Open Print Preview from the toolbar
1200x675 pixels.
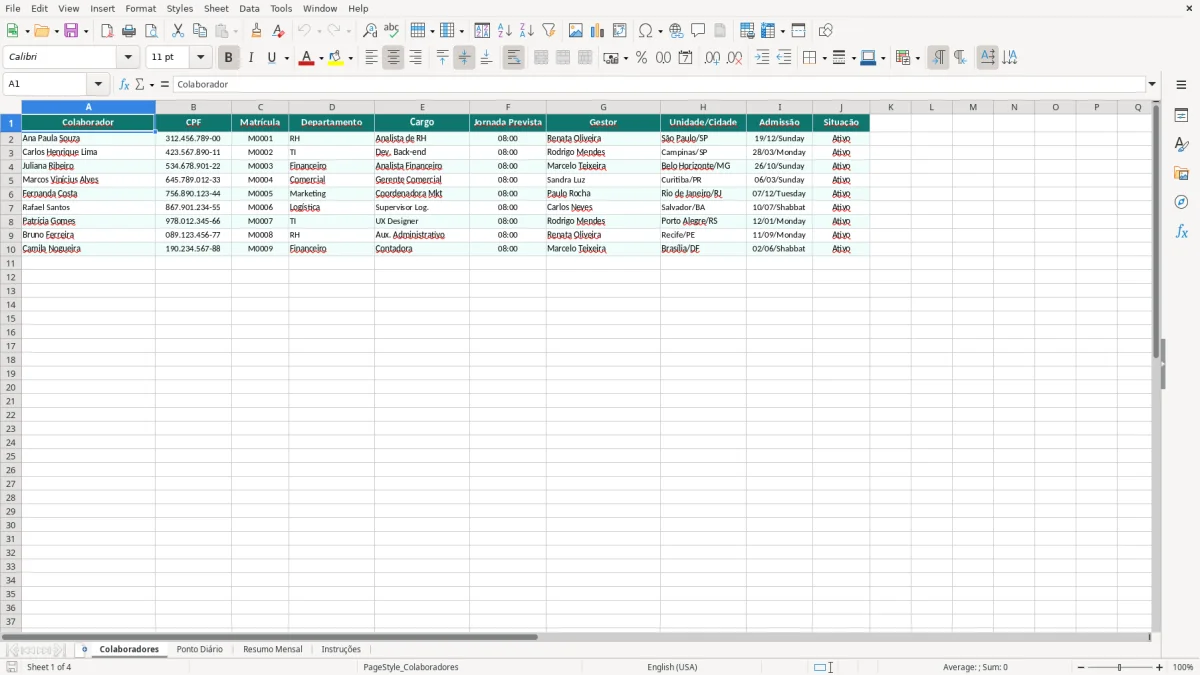[x=151, y=31]
